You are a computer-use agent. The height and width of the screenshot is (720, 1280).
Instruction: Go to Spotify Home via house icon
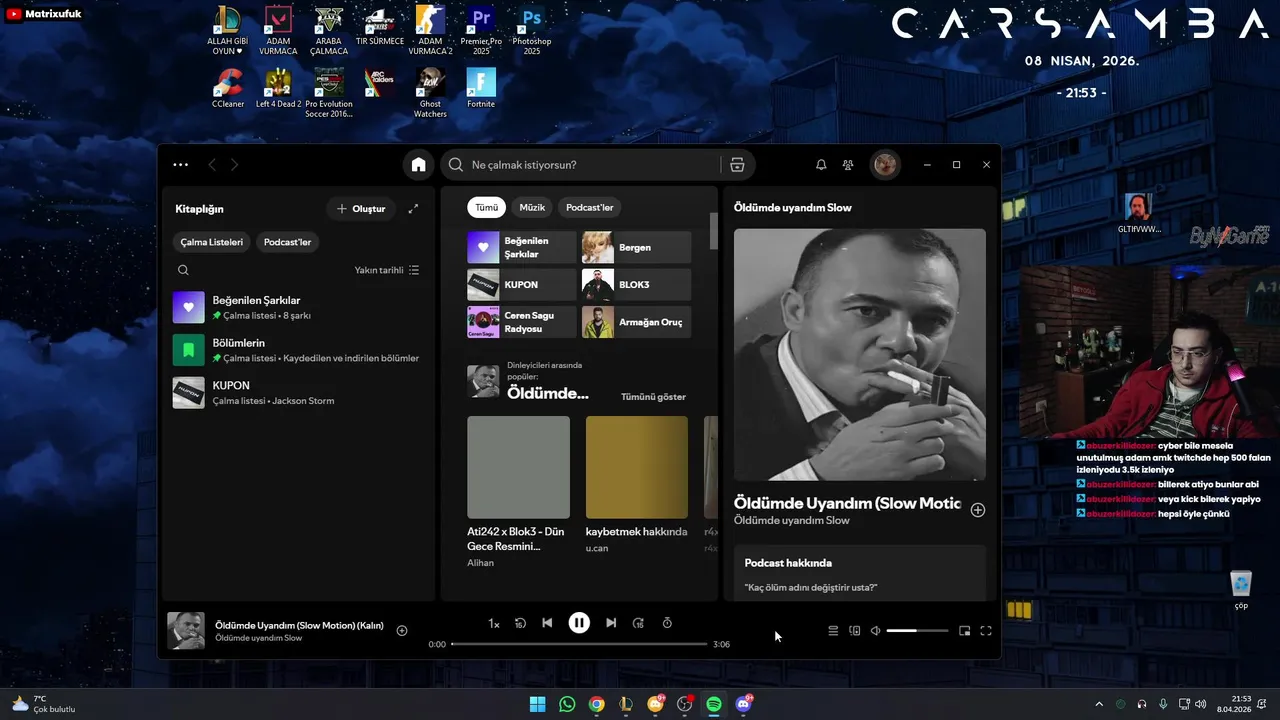[x=418, y=165]
